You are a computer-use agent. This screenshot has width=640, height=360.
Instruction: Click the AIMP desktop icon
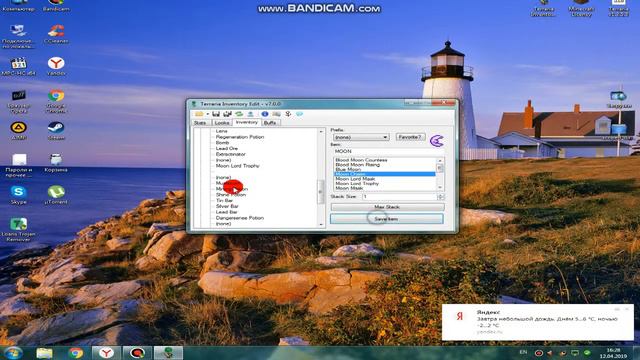tap(18, 131)
